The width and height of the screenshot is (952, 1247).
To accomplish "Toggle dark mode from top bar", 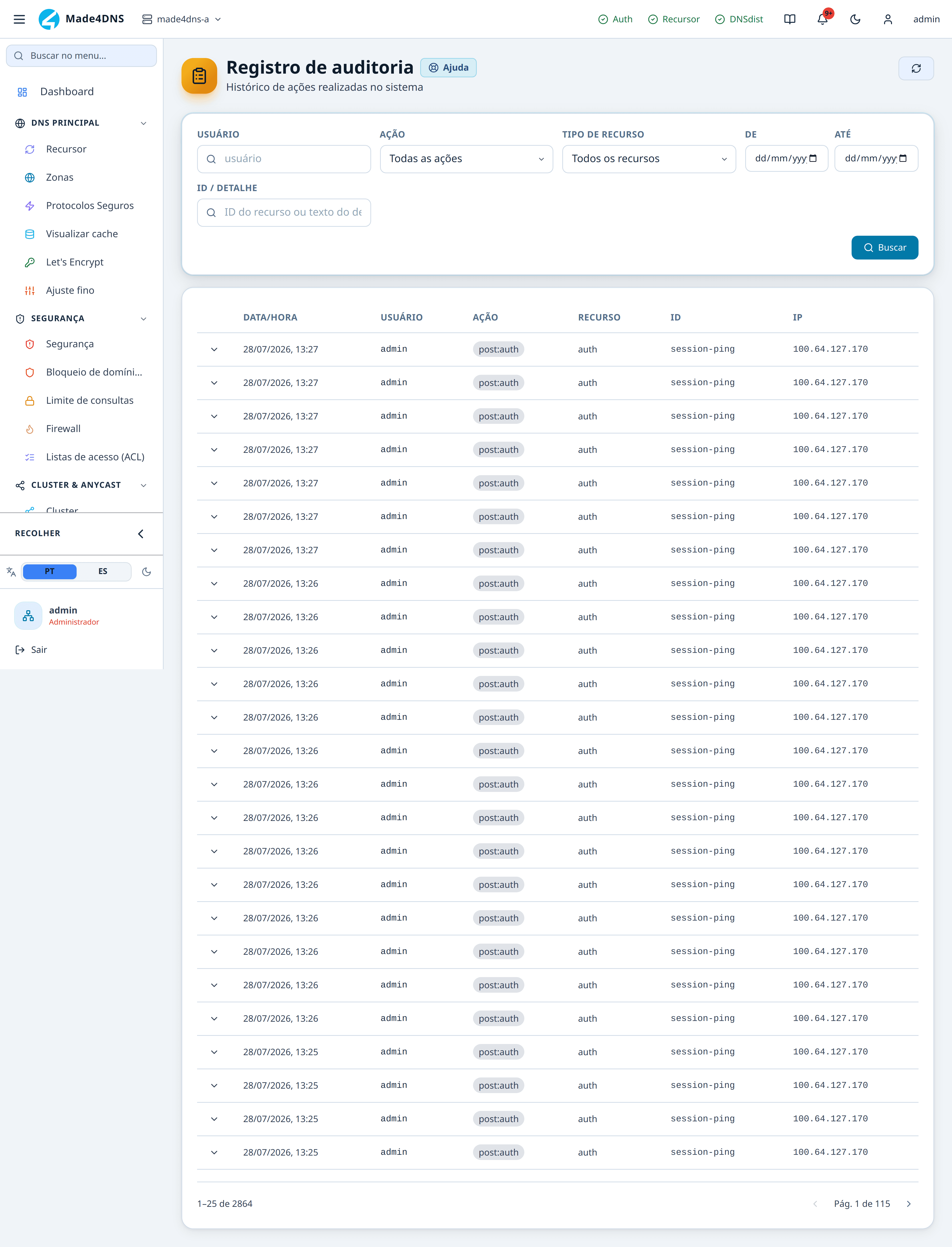I will [x=855, y=19].
